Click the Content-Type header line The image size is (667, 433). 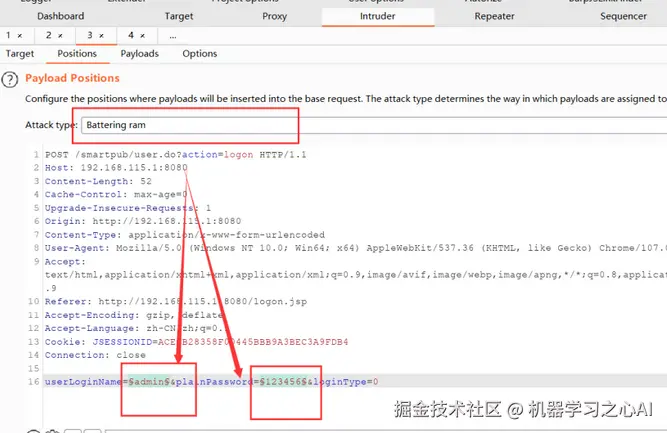tap(185, 235)
